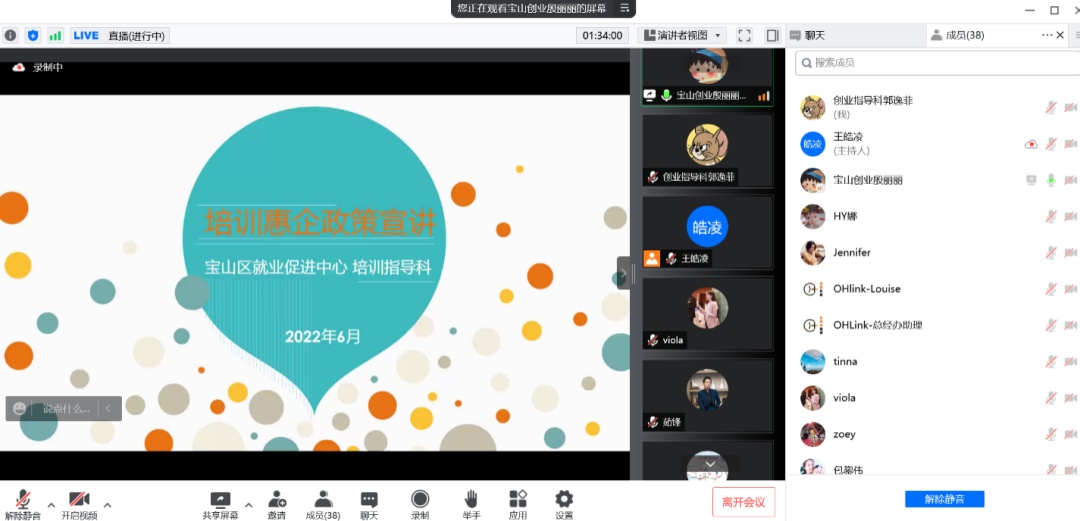Image resolution: width=1080 pixels, height=521 pixels.
Task: Click microphone icon for viola in list
Action: pyautogui.click(x=1050, y=398)
